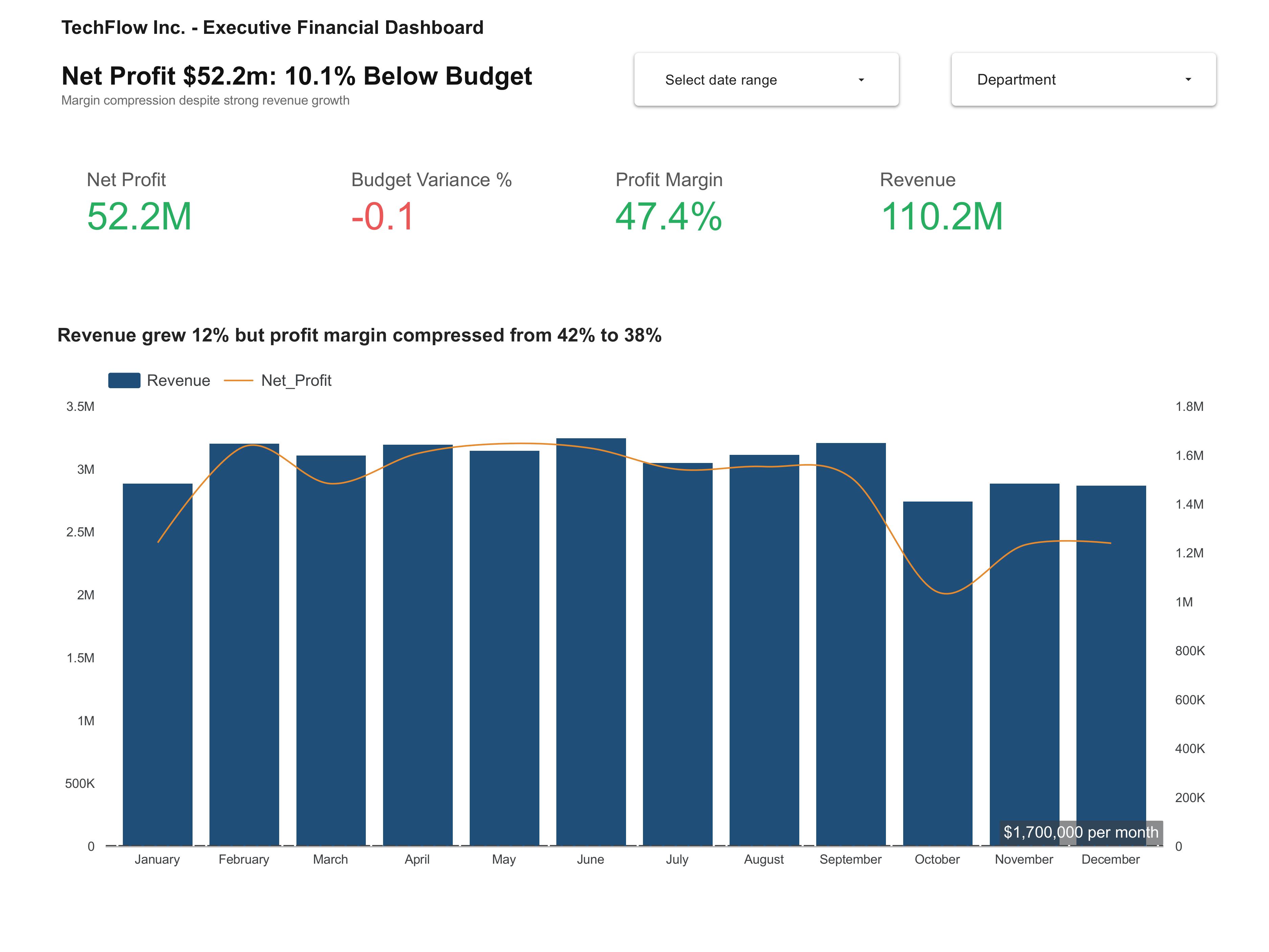Click the Budget Variance -0.1 value
This screenshot has width=1269, height=952.
[x=383, y=217]
